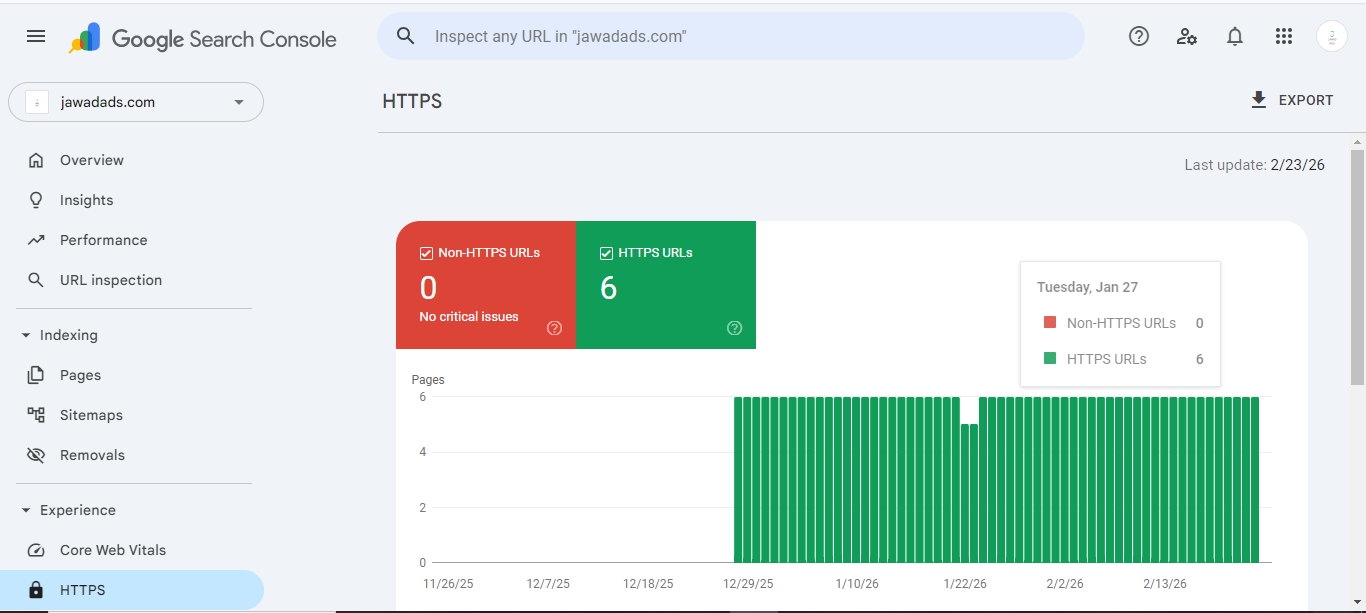Go to Performance report
The image size is (1366, 613).
point(103,240)
